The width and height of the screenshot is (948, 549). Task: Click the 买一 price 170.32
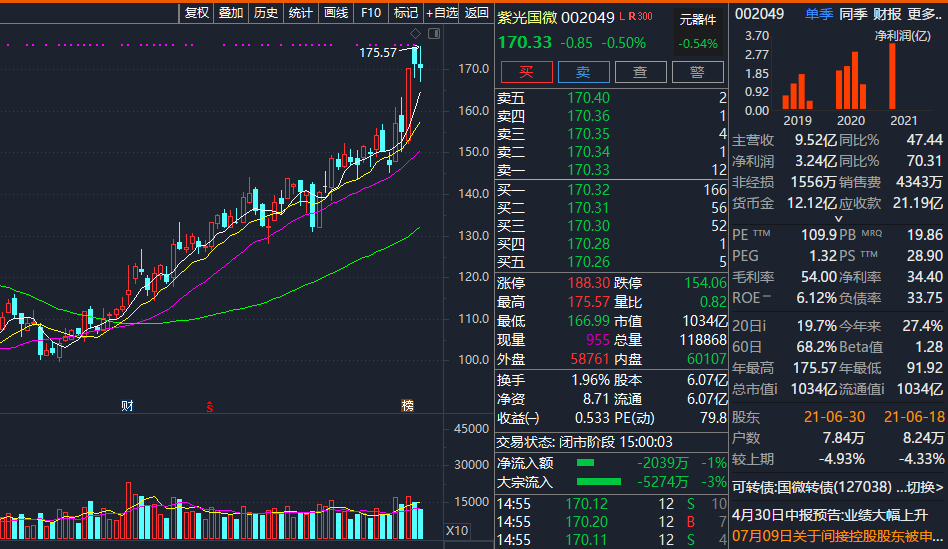tap(588, 190)
